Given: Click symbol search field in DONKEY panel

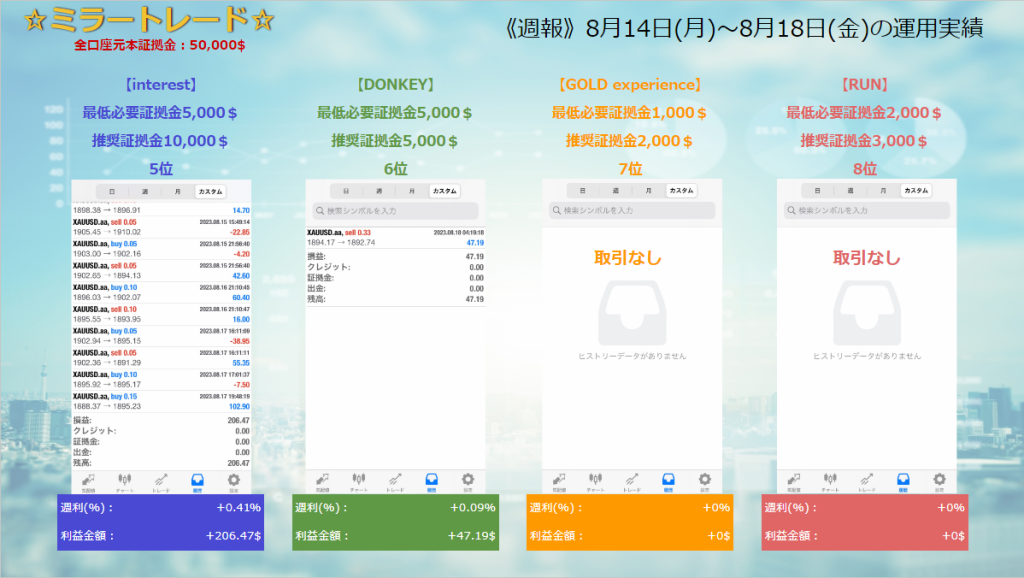Looking at the screenshot, I should 395,211.
